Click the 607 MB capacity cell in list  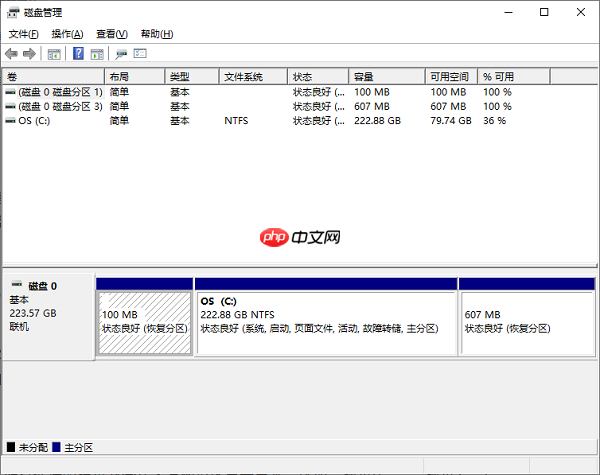[x=372, y=106]
